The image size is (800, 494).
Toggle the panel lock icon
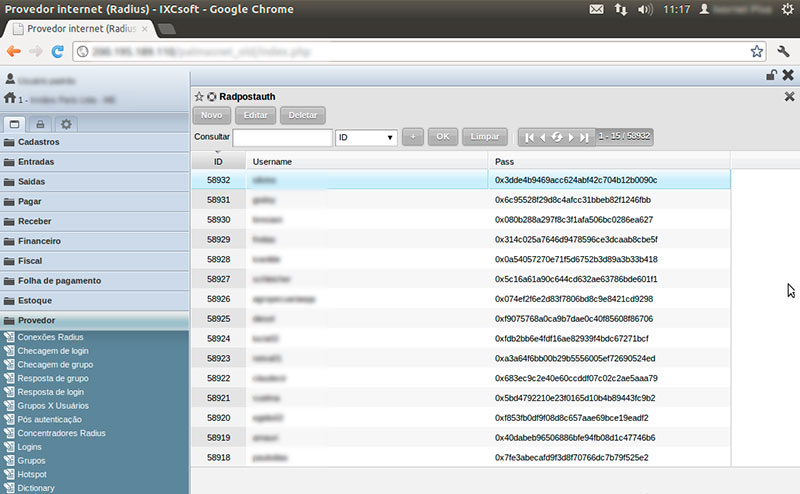pos(771,76)
